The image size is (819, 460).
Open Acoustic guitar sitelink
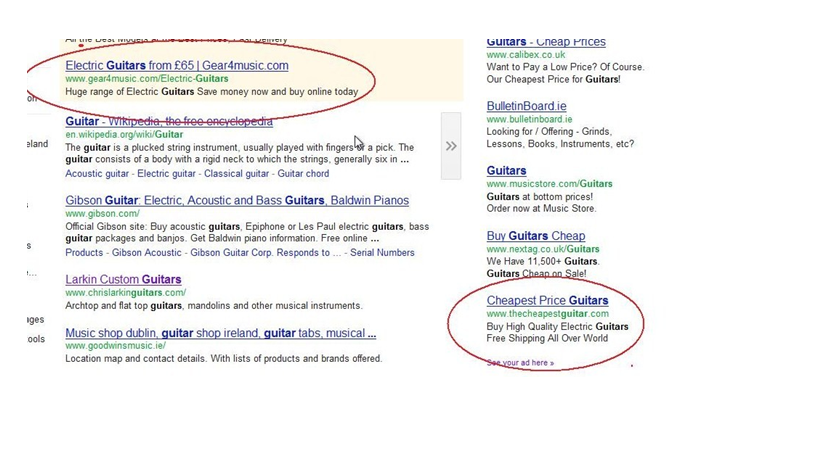pyautogui.click(x=97, y=174)
